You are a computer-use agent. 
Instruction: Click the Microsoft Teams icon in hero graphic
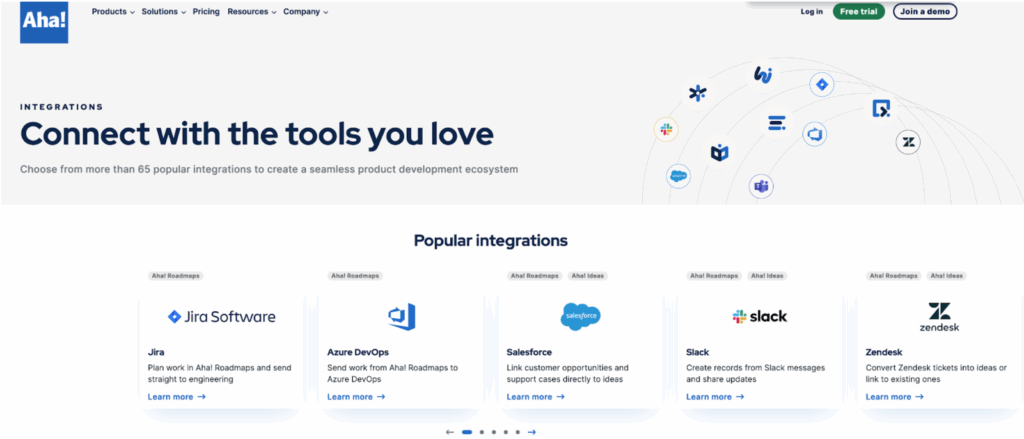click(x=761, y=187)
